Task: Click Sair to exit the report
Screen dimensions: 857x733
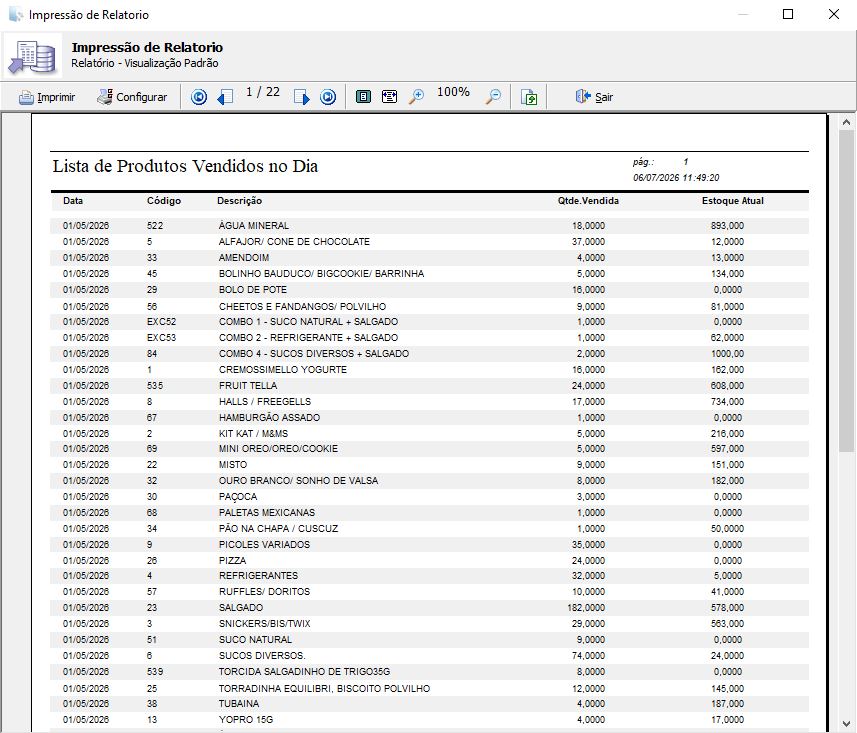Action: click(594, 97)
